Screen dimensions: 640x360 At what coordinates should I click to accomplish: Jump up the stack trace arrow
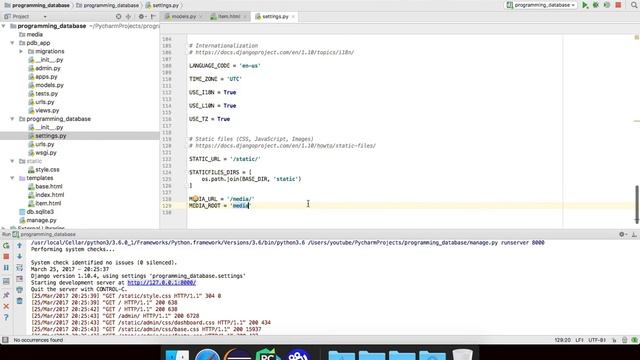point(19,246)
